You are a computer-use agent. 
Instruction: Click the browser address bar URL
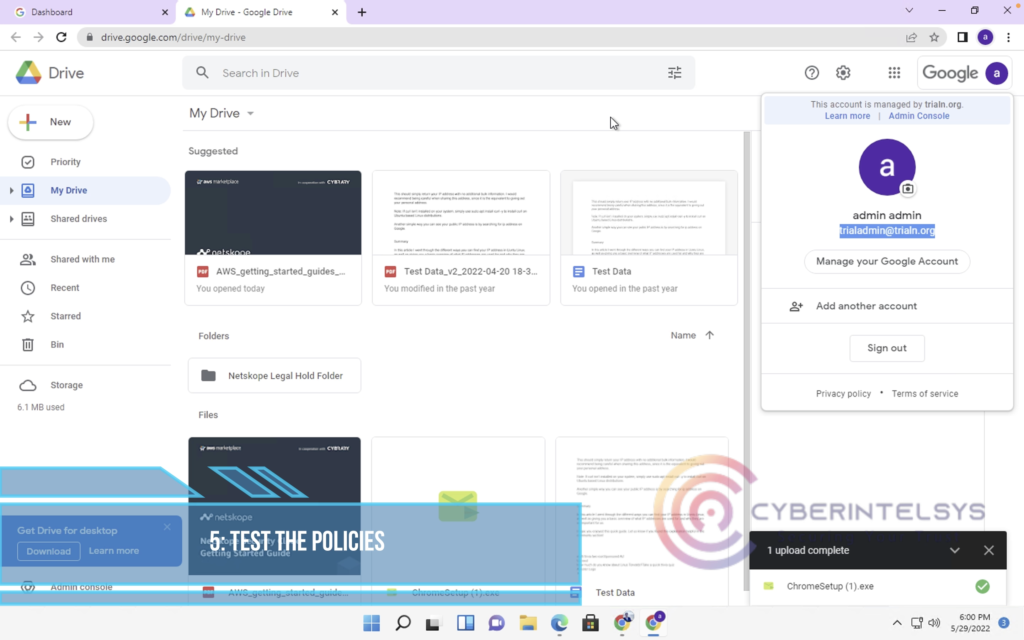[x=173, y=37]
